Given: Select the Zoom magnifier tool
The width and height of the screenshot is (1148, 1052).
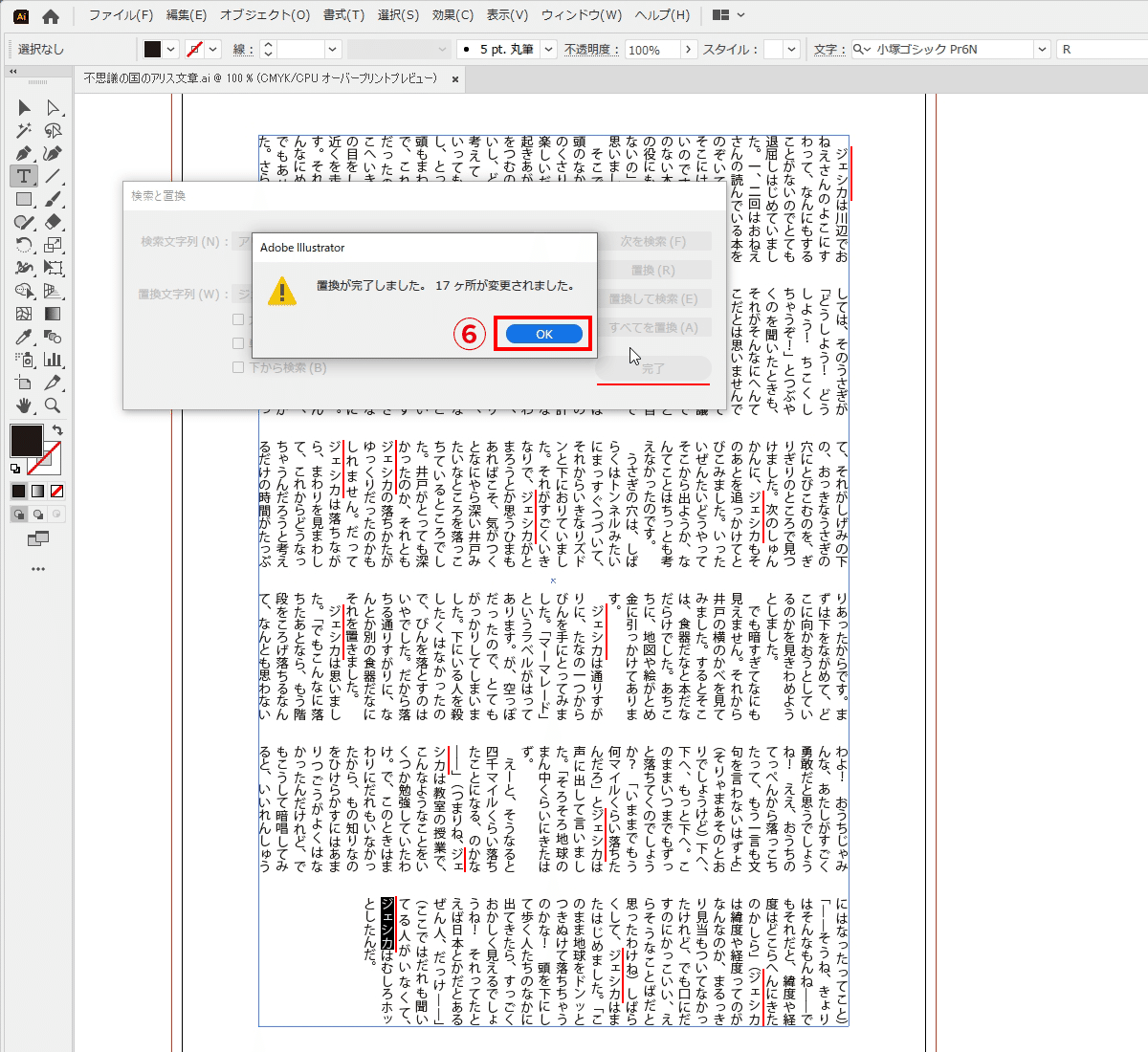Looking at the screenshot, I should (53, 405).
